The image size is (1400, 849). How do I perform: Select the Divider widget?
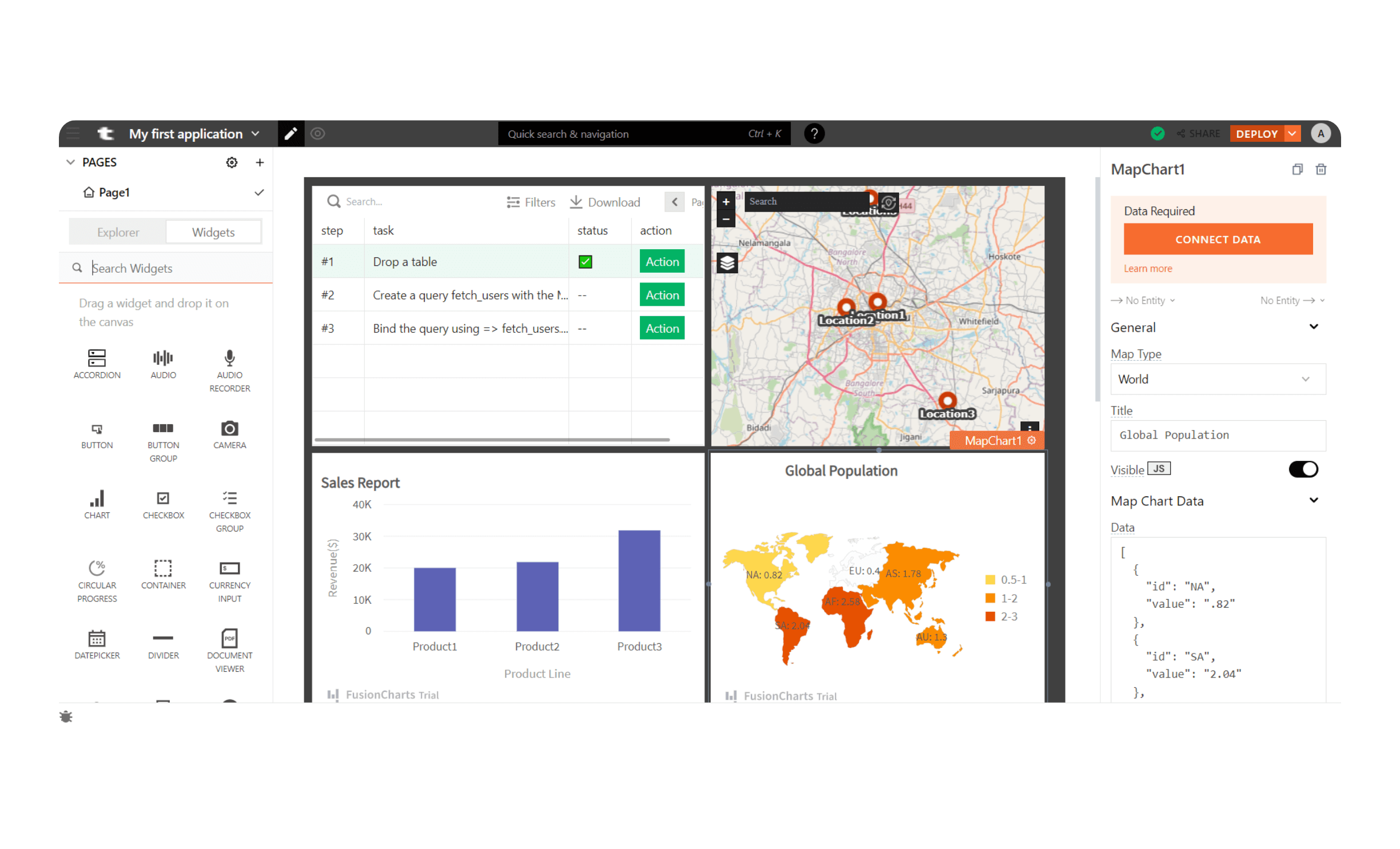tap(164, 645)
